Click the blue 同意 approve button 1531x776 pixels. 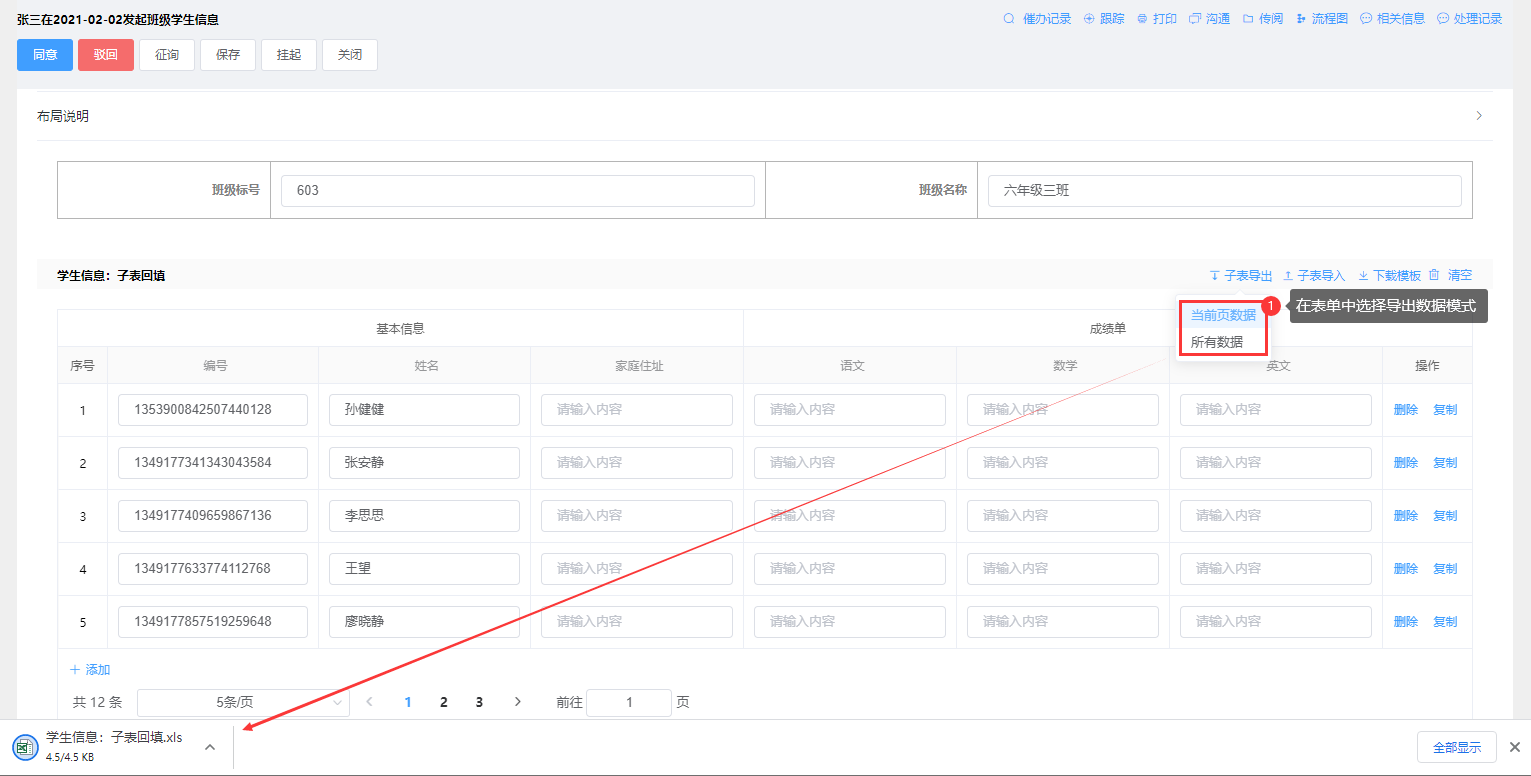point(45,55)
